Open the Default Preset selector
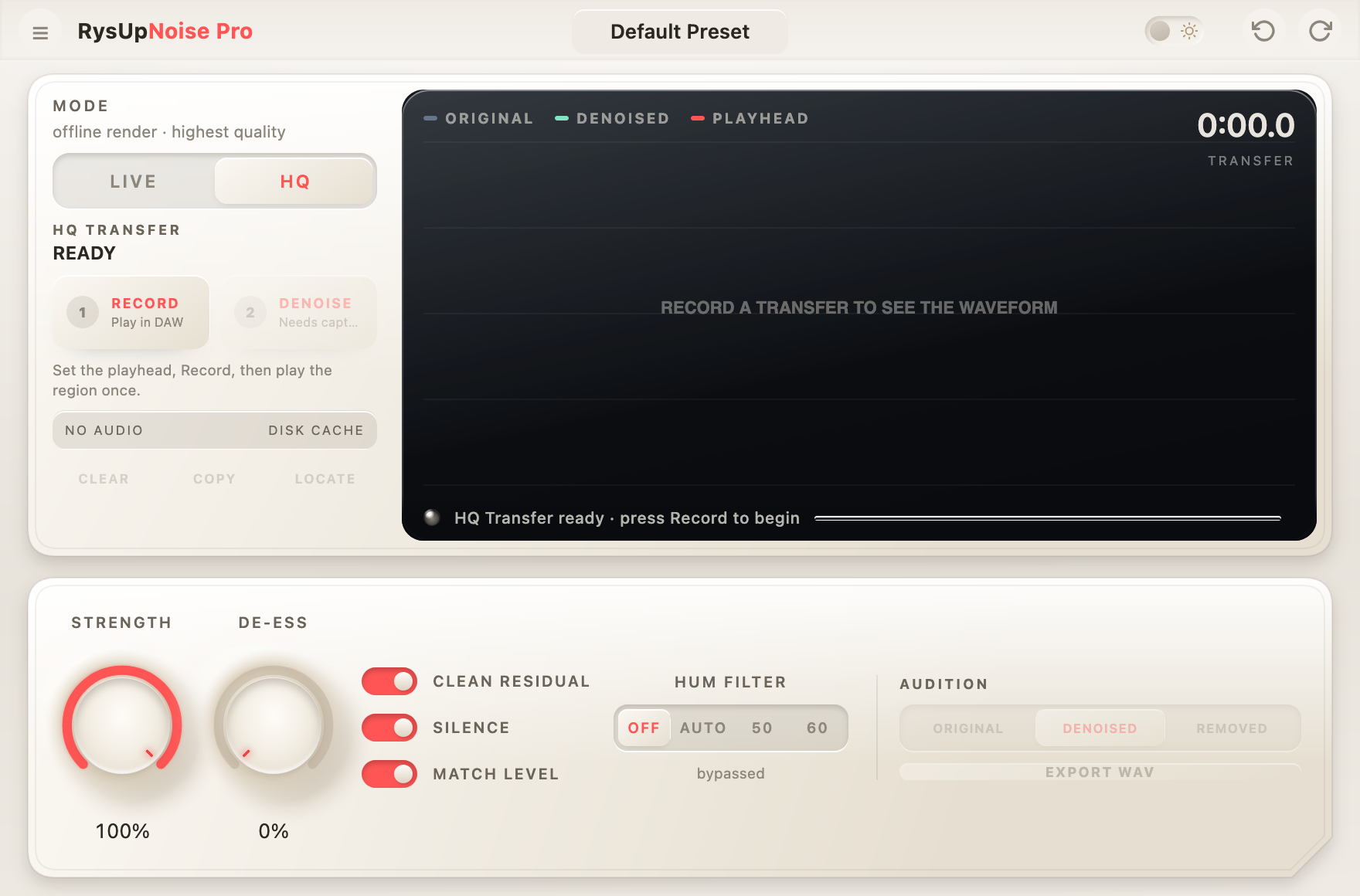The width and height of the screenshot is (1360, 896). (x=680, y=32)
